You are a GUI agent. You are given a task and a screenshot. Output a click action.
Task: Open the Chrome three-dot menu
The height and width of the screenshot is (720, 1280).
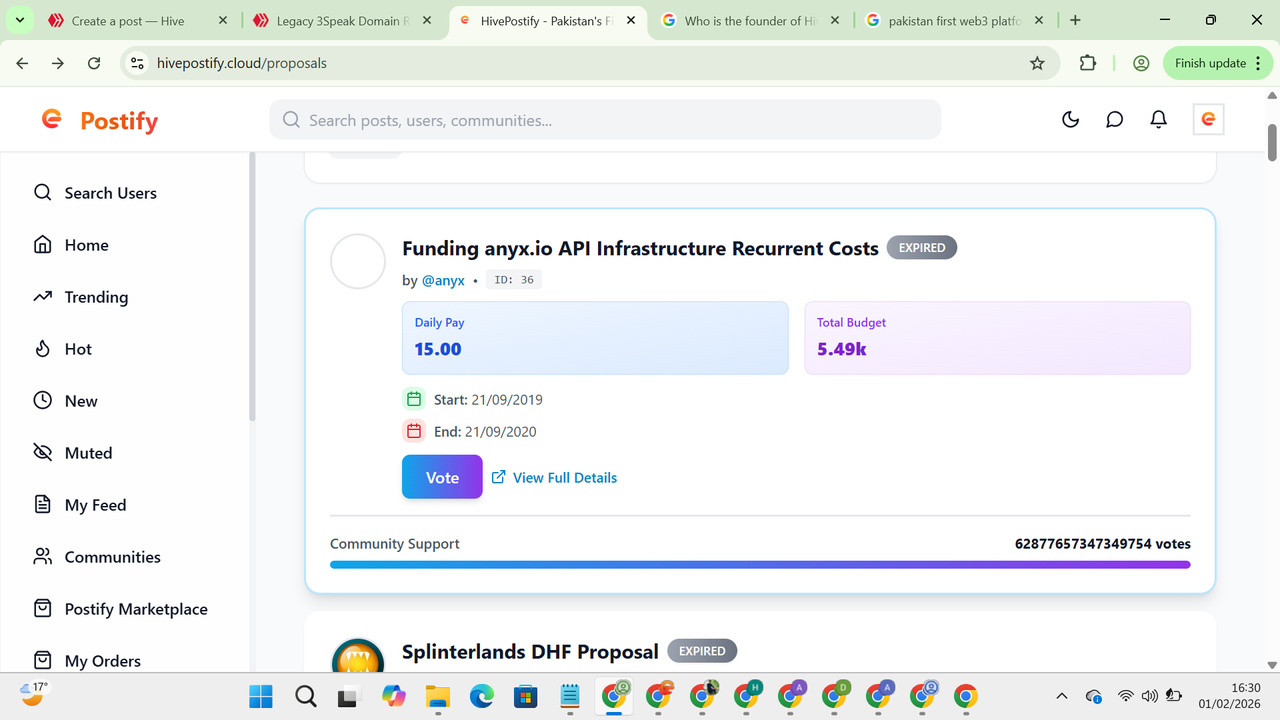pyautogui.click(x=1257, y=63)
